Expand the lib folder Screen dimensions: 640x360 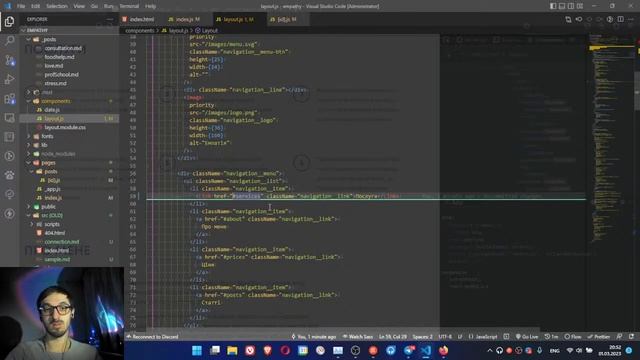point(44,145)
